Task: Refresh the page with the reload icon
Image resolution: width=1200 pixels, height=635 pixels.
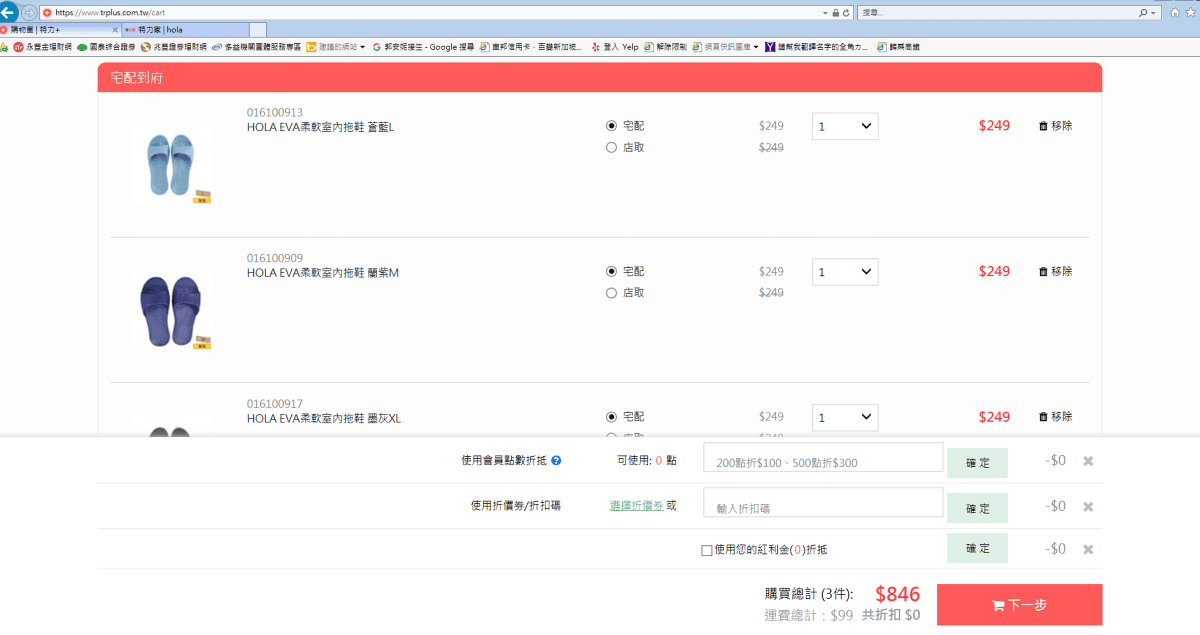Action: point(846,13)
